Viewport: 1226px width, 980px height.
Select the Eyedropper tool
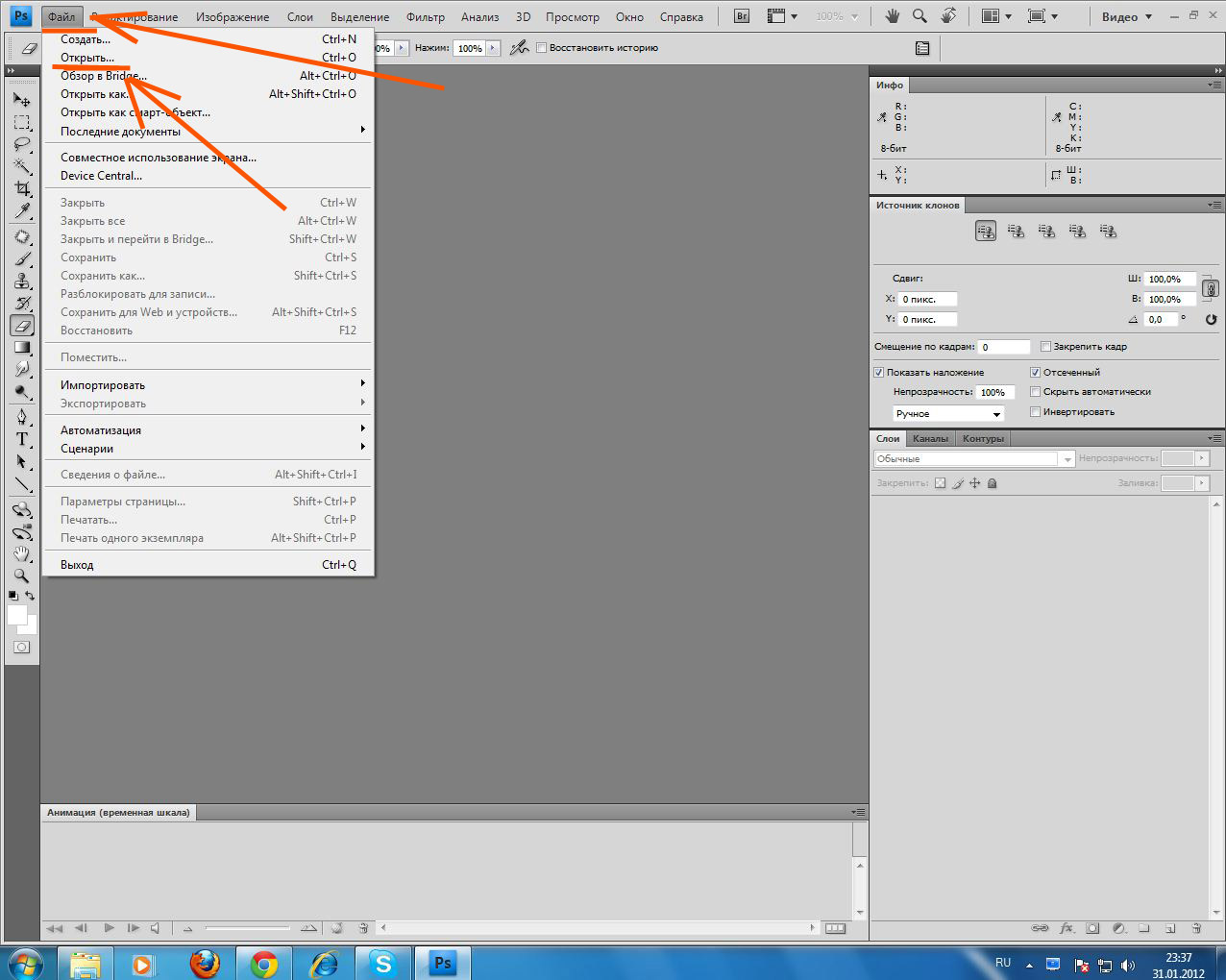coord(22,210)
